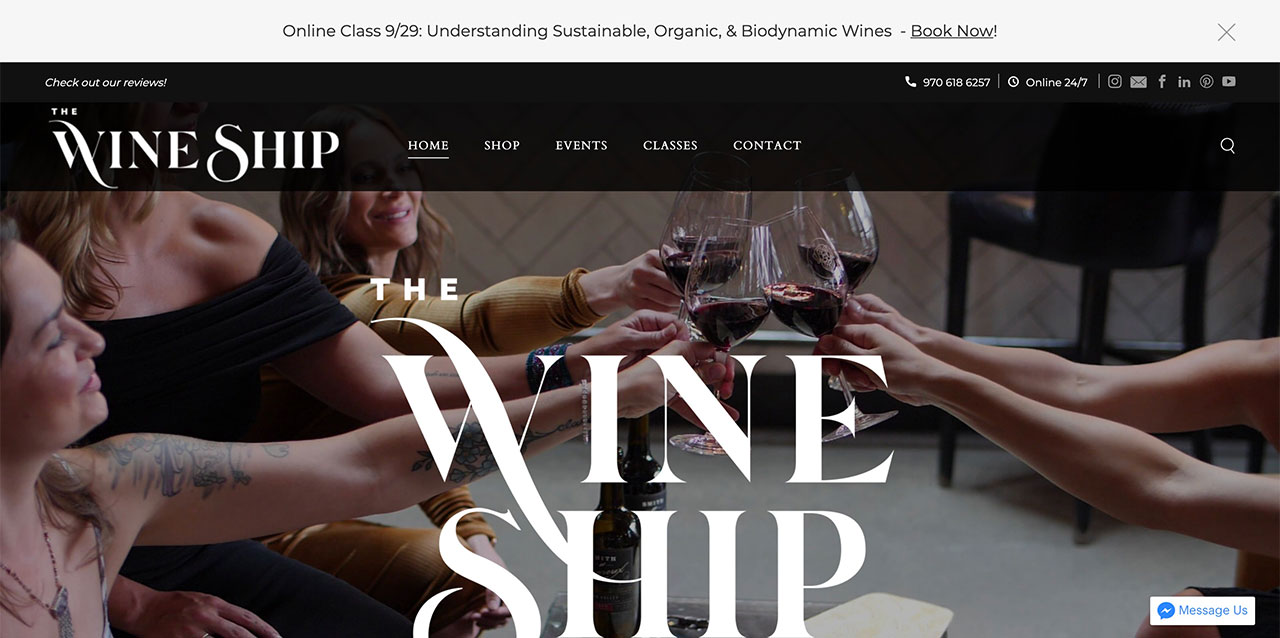Open the YouTube channel icon
This screenshot has height=638, width=1280.
tap(1229, 82)
